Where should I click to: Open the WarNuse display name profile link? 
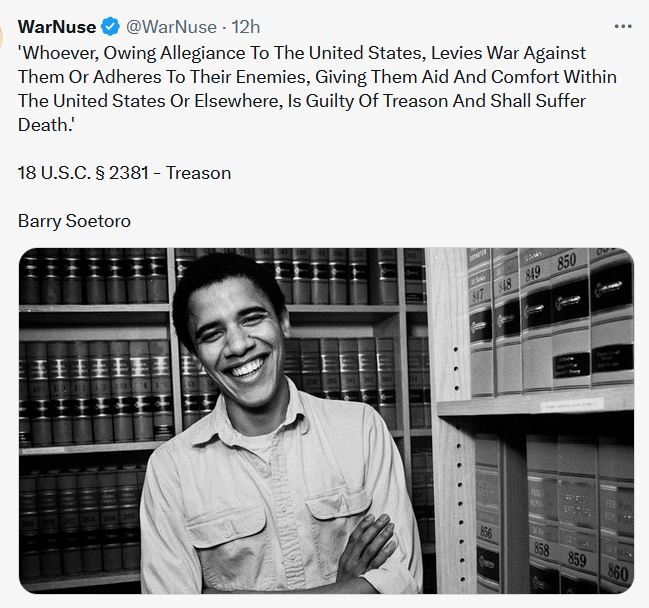tap(55, 27)
